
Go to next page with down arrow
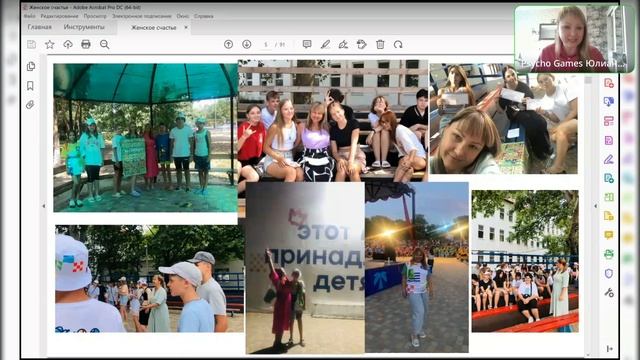tap(247, 44)
